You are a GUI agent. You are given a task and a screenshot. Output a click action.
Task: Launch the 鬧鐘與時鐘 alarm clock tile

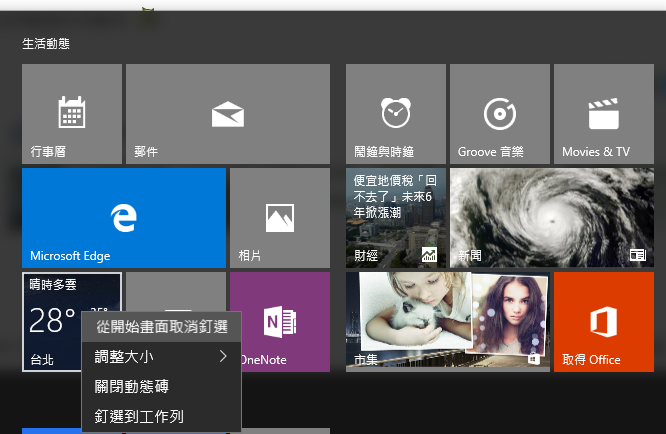click(x=395, y=114)
